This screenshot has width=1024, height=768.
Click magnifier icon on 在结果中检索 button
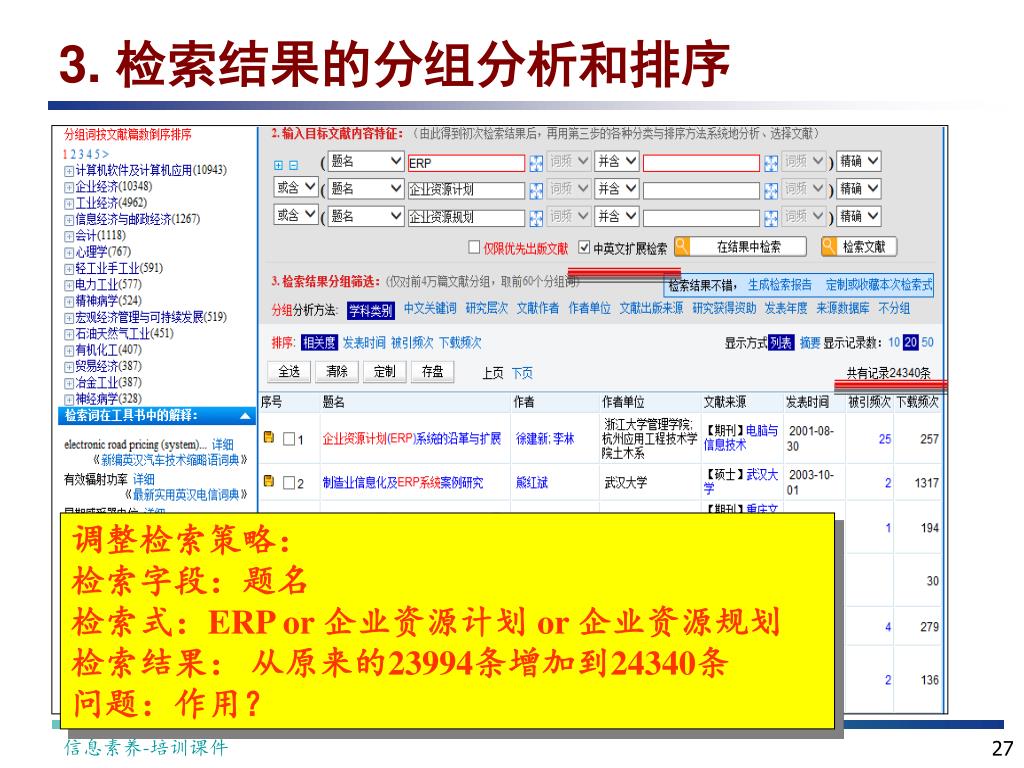(682, 246)
